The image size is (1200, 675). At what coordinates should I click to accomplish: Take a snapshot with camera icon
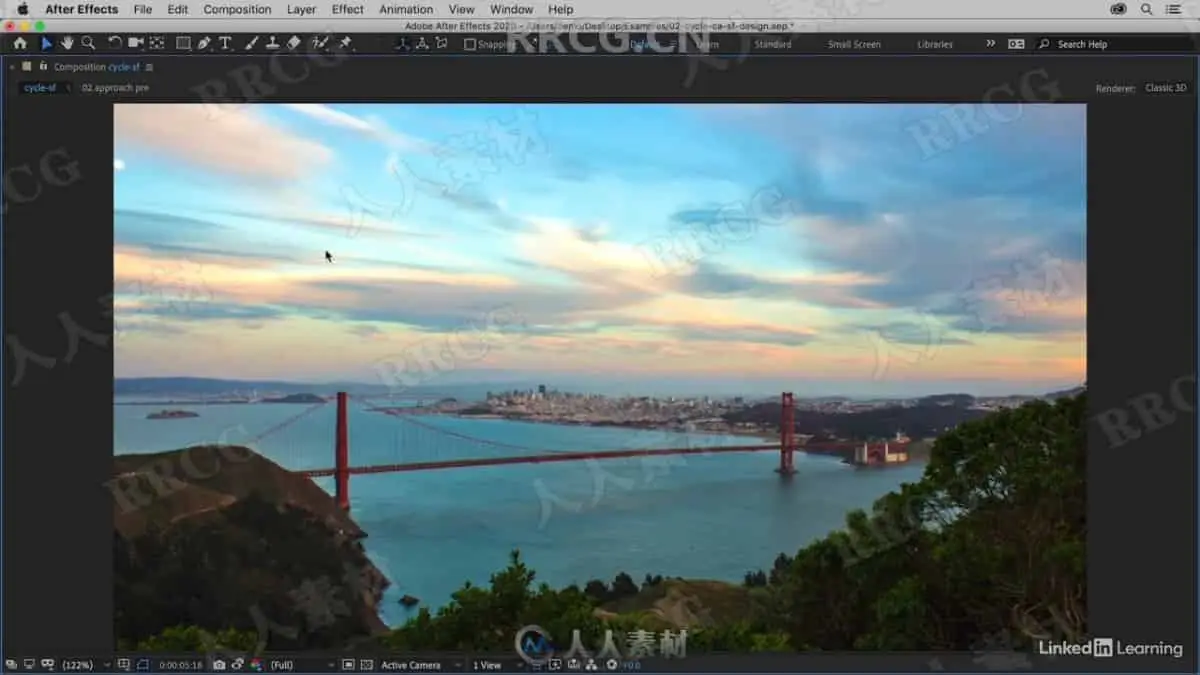(x=219, y=665)
